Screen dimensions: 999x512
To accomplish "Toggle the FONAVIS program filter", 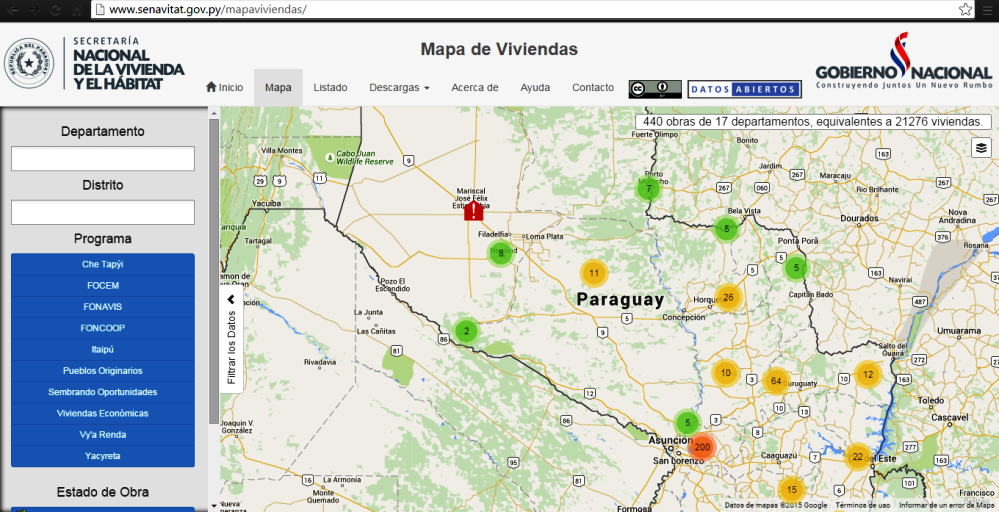I will 103,307.
